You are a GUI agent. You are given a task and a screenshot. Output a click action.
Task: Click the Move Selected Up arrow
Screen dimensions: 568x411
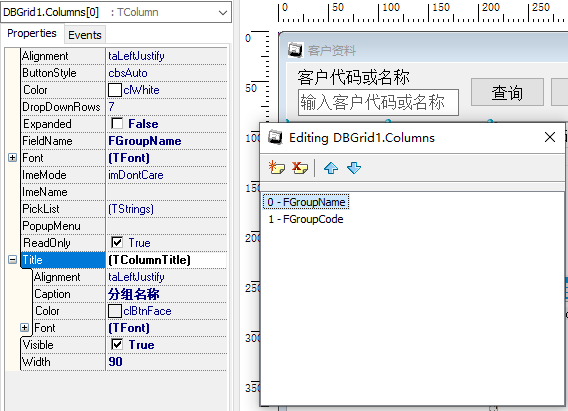click(x=331, y=168)
